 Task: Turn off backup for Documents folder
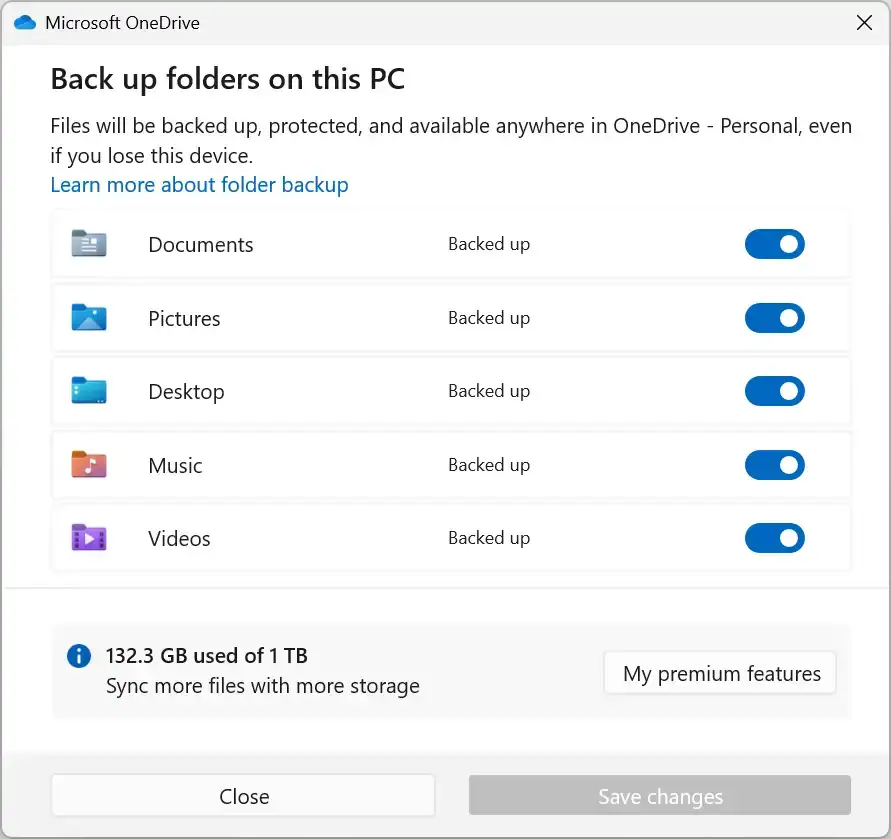click(x=774, y=244)
